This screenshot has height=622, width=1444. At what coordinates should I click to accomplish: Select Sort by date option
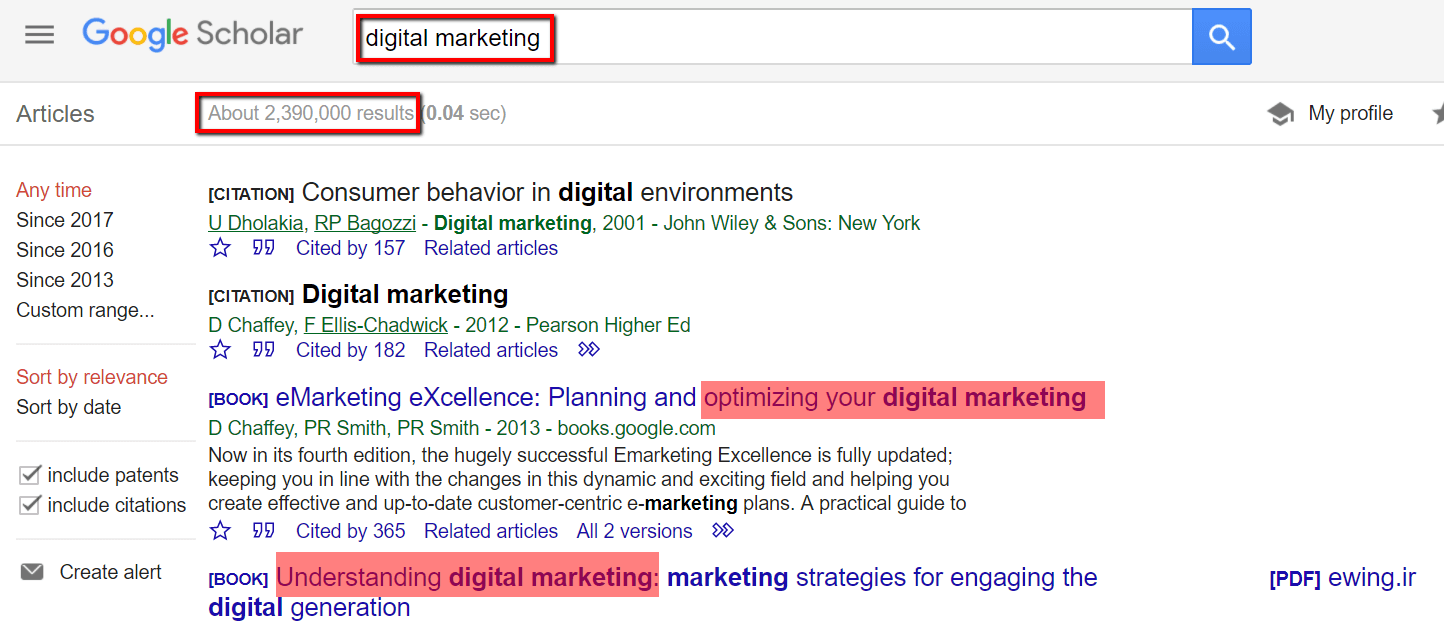tap(69, 407)
